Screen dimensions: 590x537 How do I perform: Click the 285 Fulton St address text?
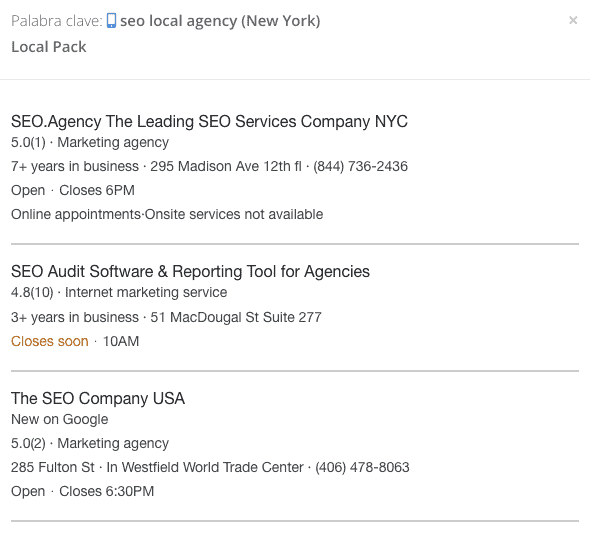pyautogui.click(x=53, y=467)
